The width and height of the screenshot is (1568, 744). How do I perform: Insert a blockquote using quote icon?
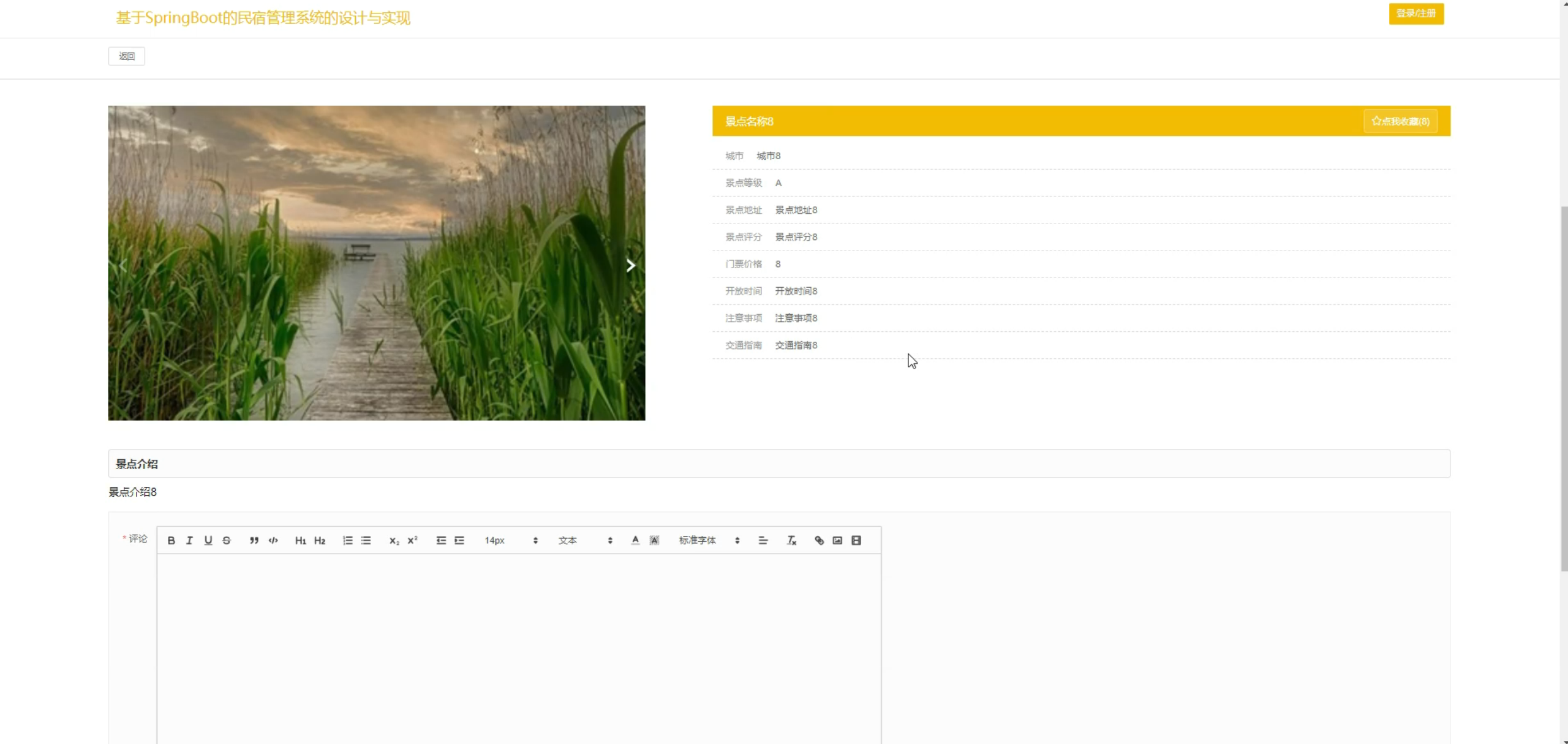coord(254,540)
